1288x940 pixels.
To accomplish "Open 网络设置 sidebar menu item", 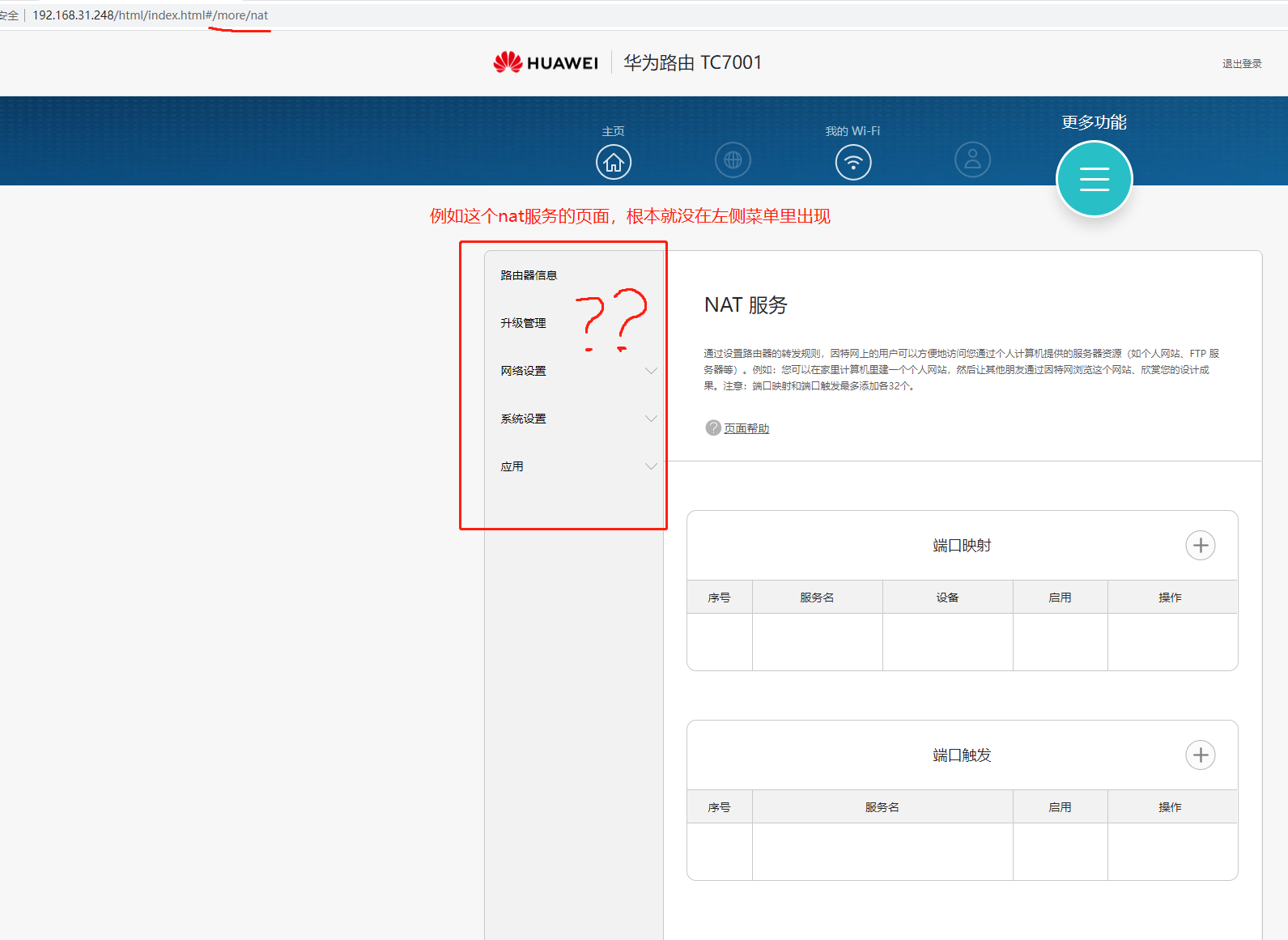I will click(x=523, y=371).
